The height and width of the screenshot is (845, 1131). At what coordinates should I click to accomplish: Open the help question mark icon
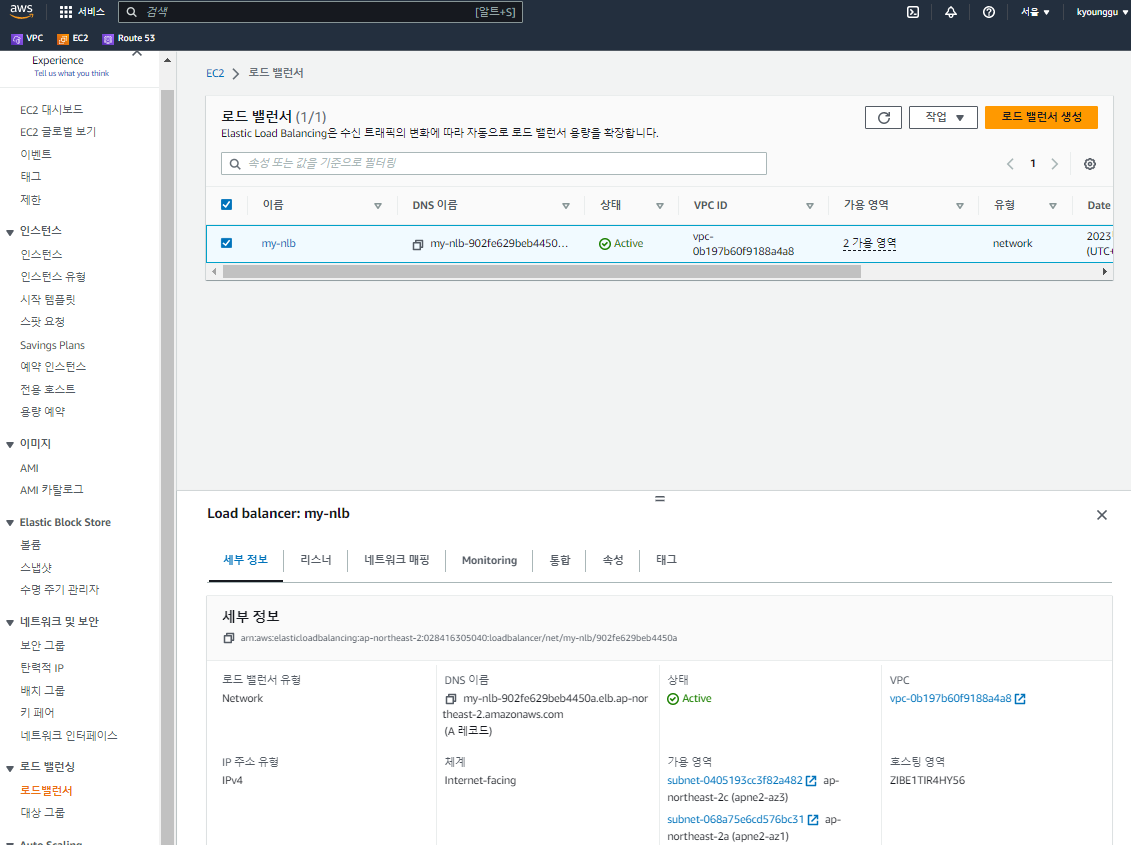(989, 12)
